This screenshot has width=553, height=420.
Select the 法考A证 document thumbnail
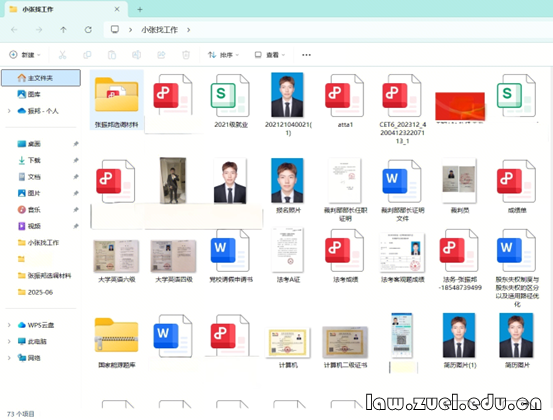[288, 256]
